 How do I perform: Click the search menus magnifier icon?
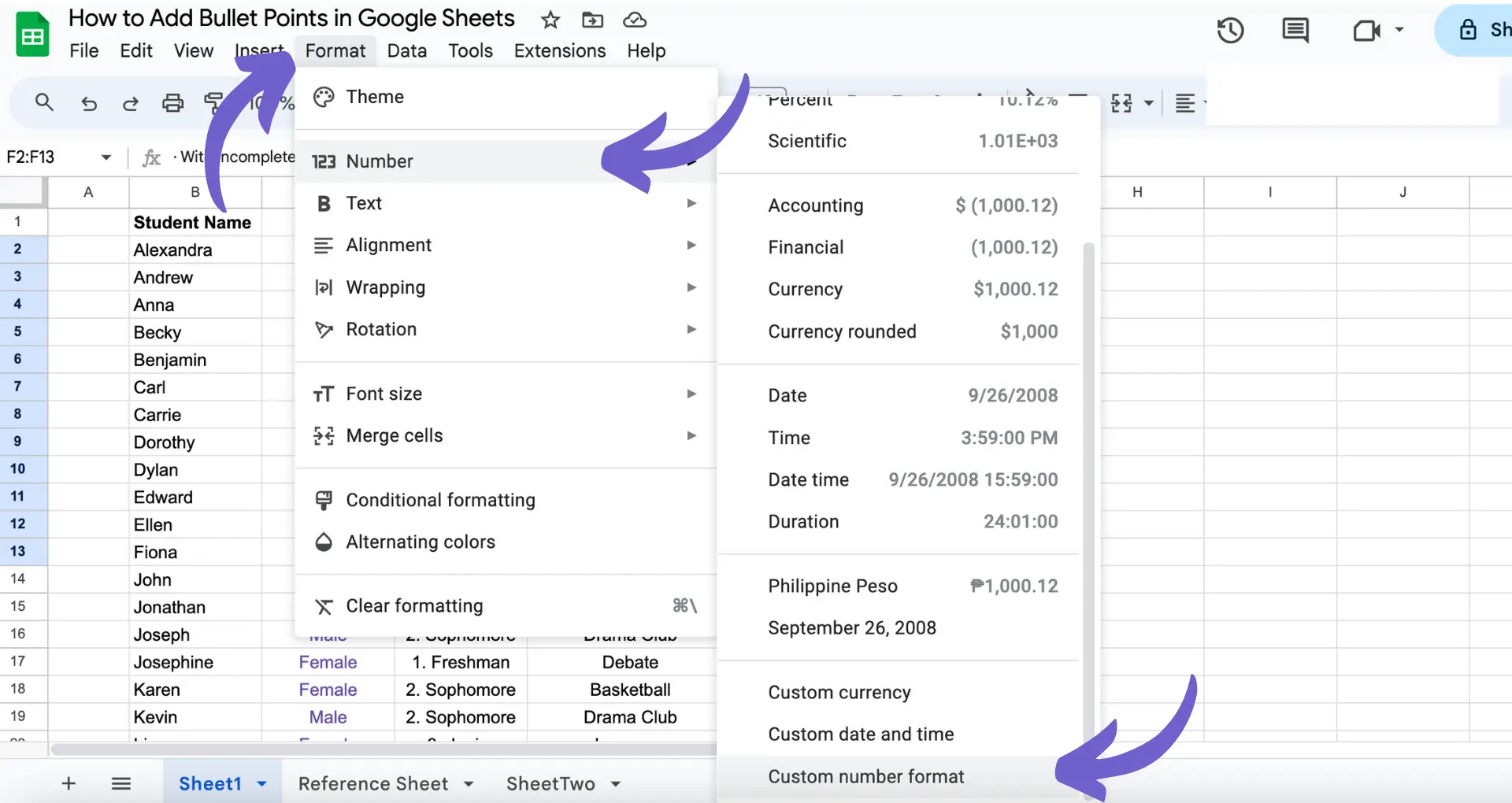(44, 102)
